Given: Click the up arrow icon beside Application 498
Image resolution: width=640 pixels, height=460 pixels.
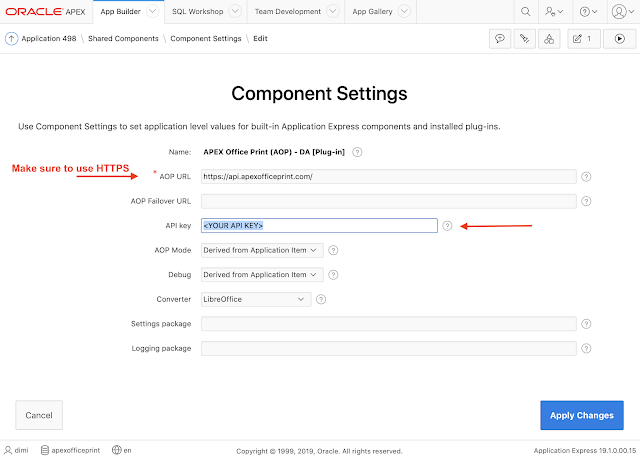Looking at the screenshot, I should tap(10, 39).
